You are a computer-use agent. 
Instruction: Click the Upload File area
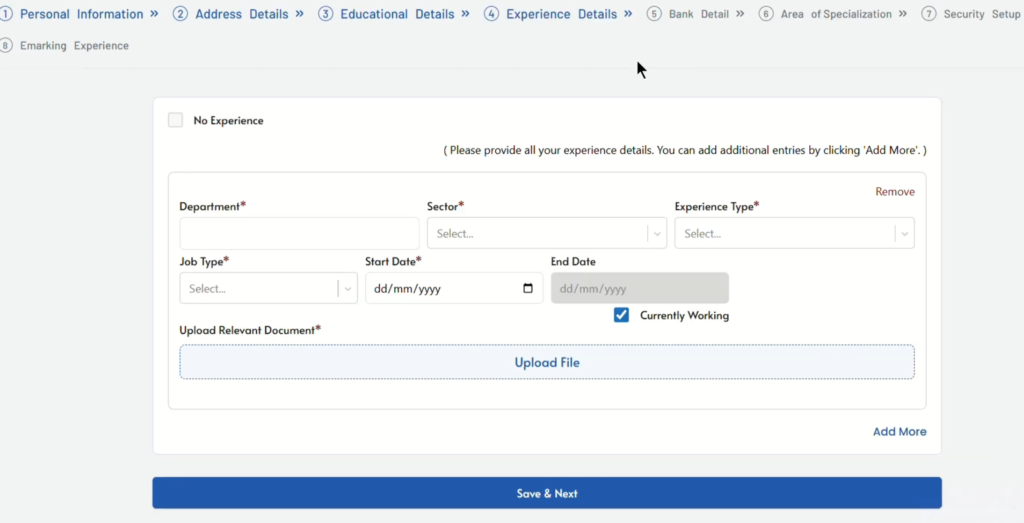(547, 362)
